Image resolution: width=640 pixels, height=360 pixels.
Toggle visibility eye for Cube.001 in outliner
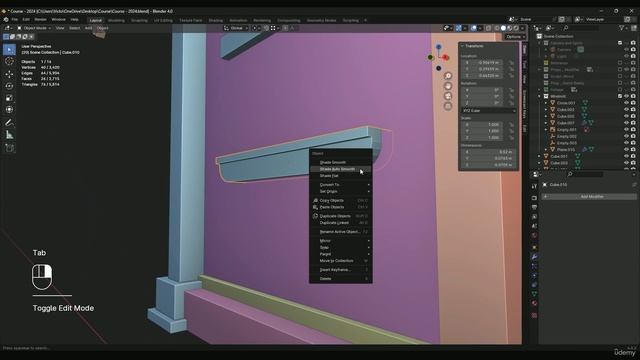click(627, 156)
